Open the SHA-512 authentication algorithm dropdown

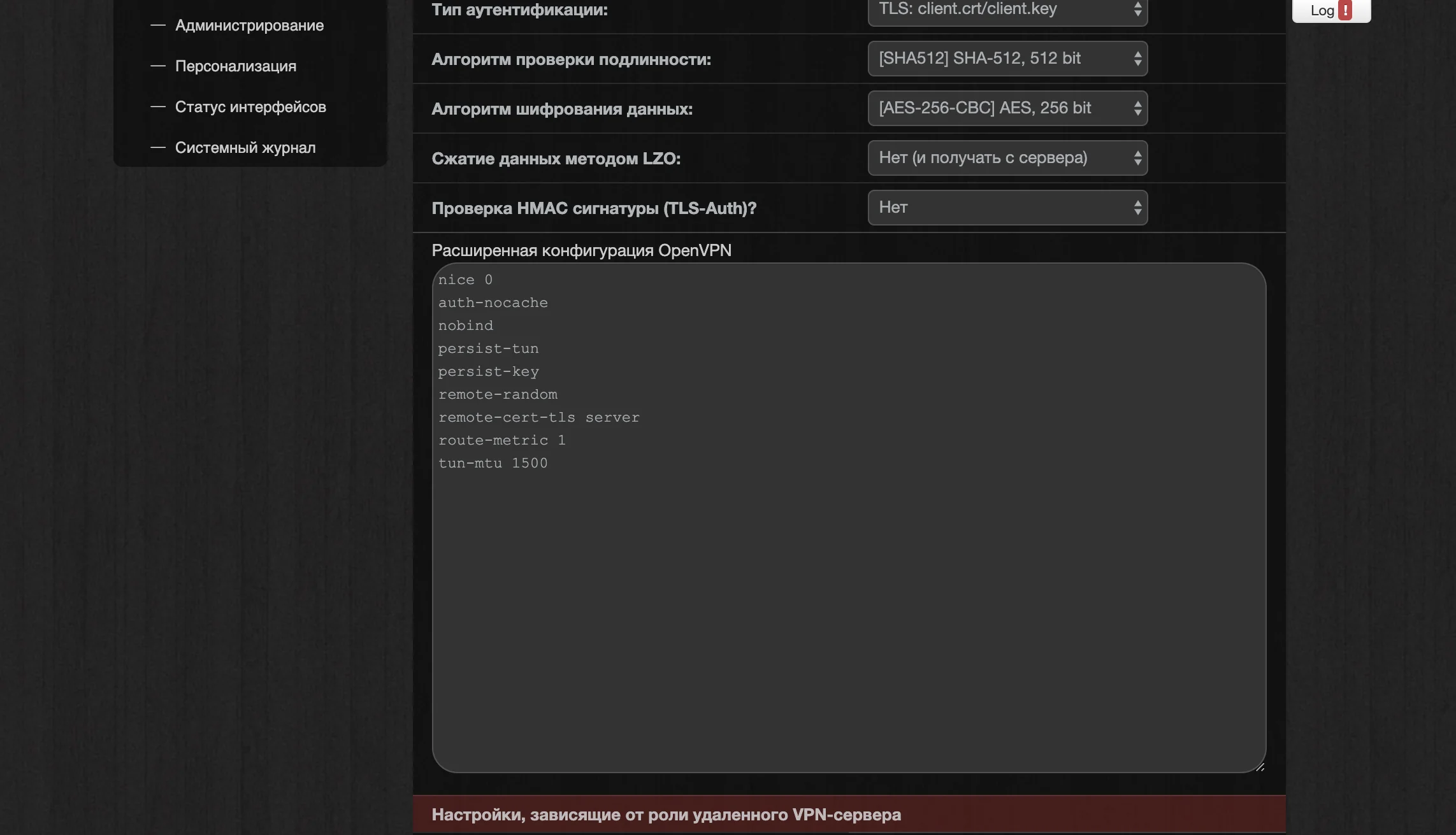pyautogui.click(x=1007, y=59)
